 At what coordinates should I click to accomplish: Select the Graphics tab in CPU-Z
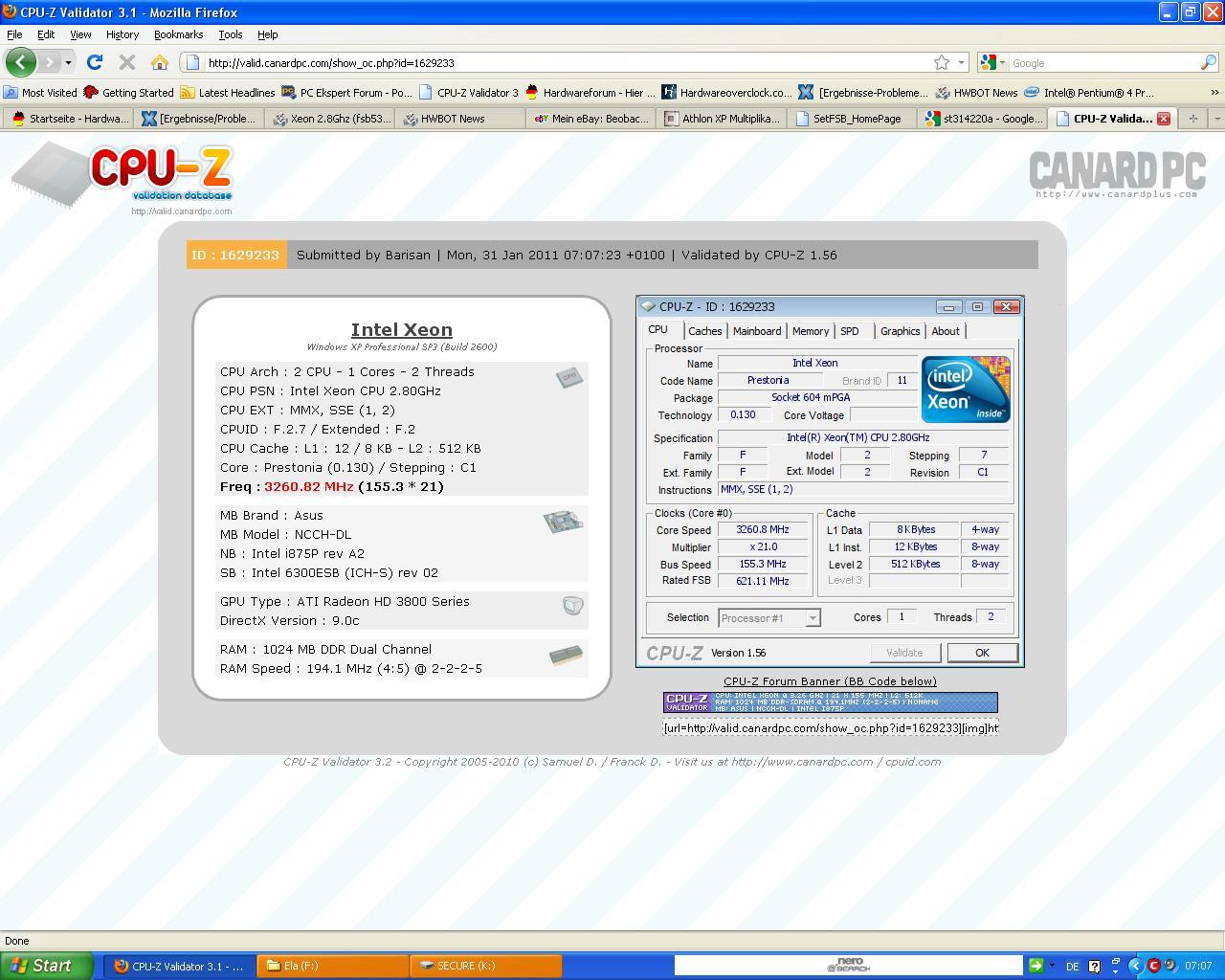pyautogui.click(x=900, y=331)
